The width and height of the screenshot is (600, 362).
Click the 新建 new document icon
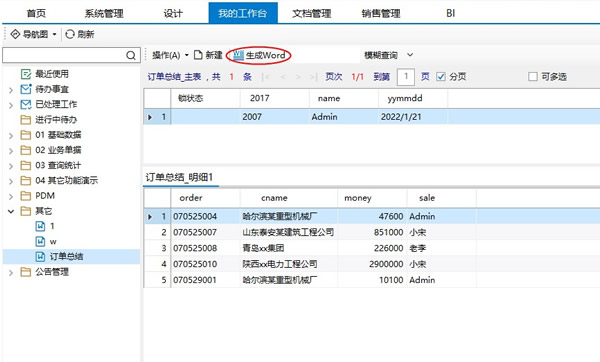(x=198, y=55)
